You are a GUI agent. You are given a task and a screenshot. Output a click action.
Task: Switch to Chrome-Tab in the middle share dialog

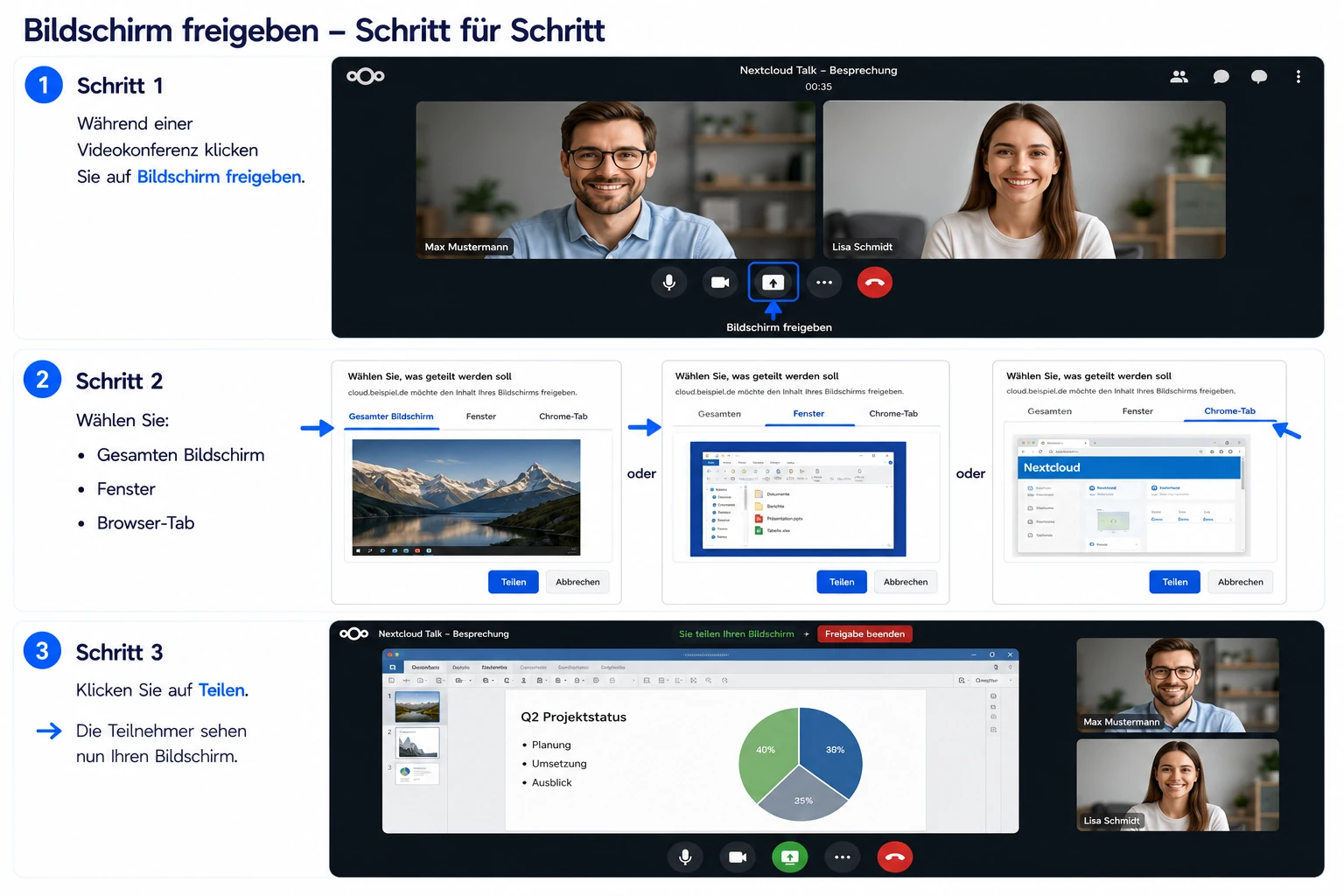[x=893, y=414]
